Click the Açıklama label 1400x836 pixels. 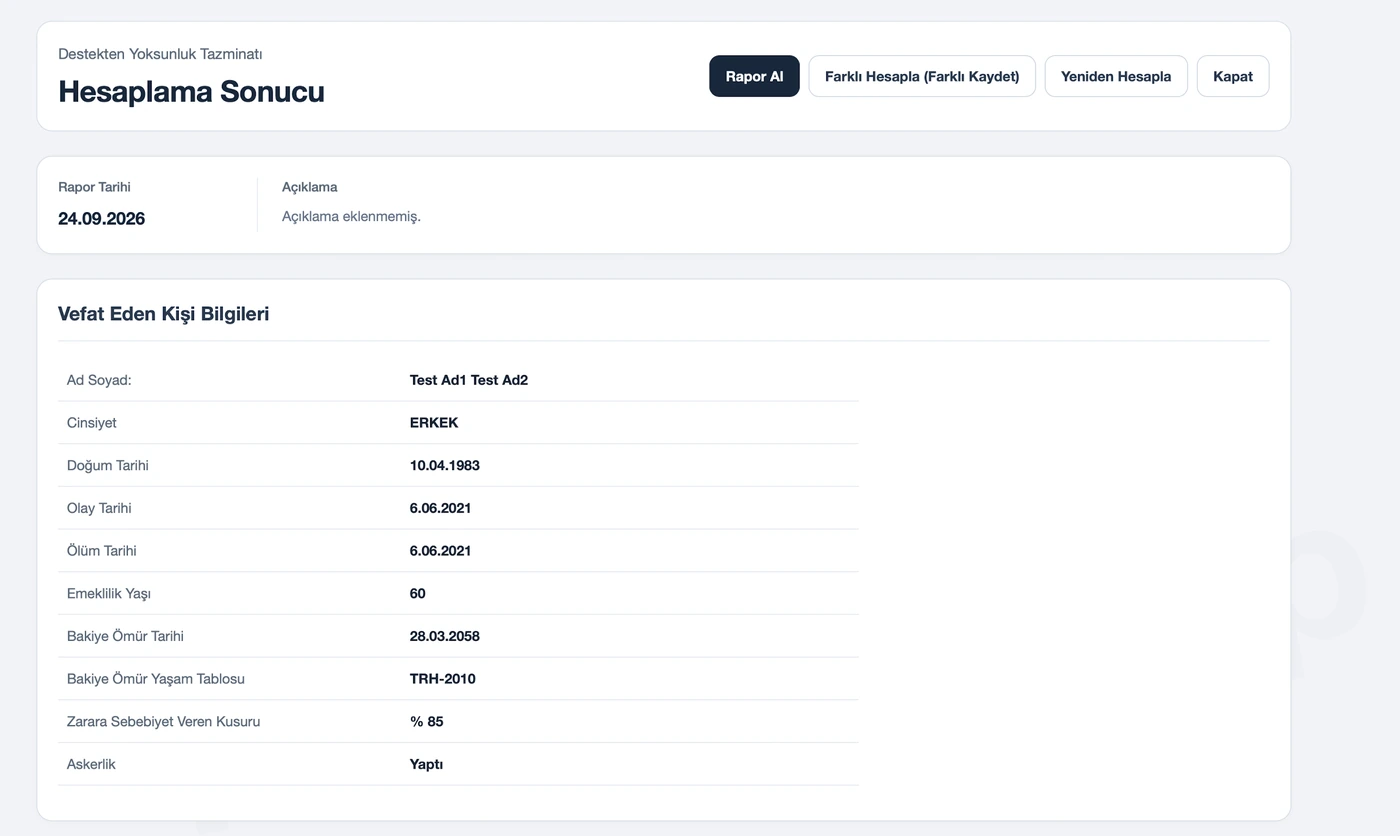click(309, 187)
